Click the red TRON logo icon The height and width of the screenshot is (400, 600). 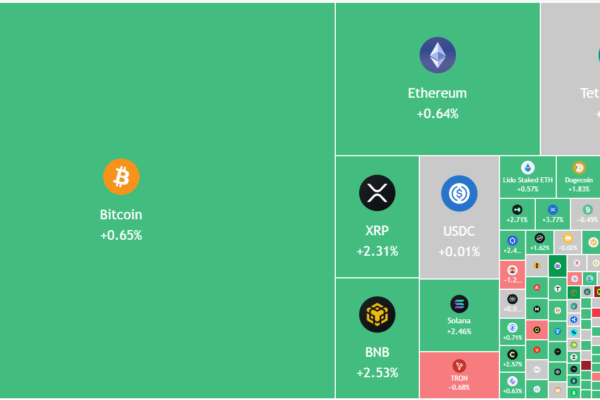tap(459, 365)
